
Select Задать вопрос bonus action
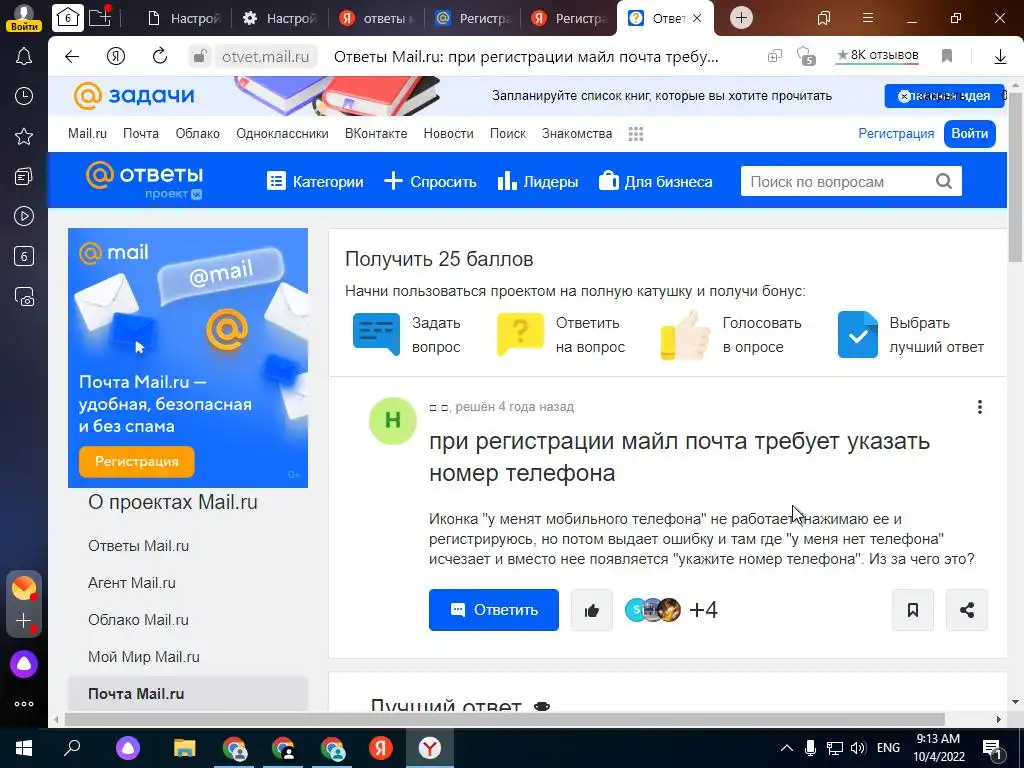(x=407, y=334)
